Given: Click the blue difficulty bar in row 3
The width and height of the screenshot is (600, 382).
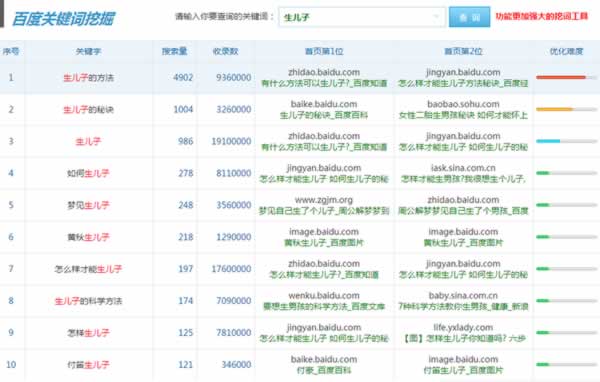Looking at the screenshot, I should [x=548, y=141].
